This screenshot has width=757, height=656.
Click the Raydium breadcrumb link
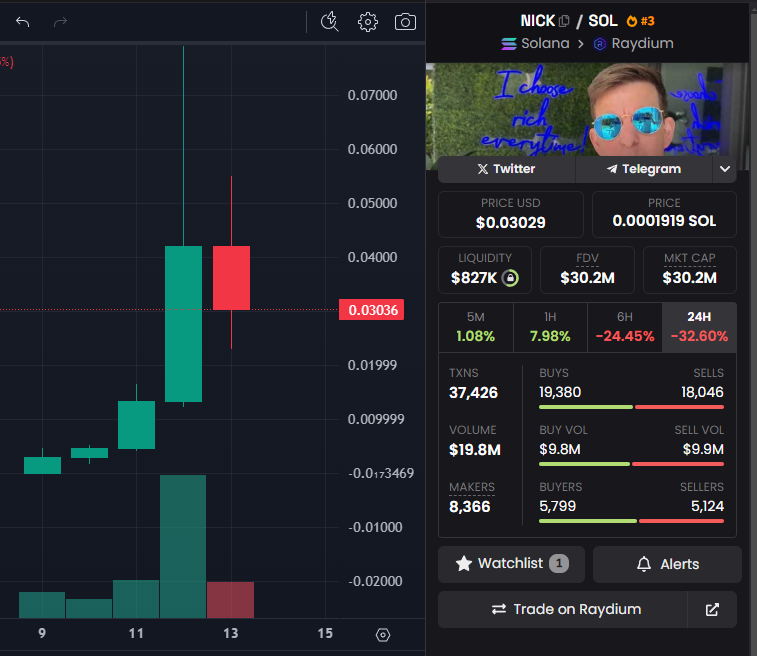(x=642, y=43)
